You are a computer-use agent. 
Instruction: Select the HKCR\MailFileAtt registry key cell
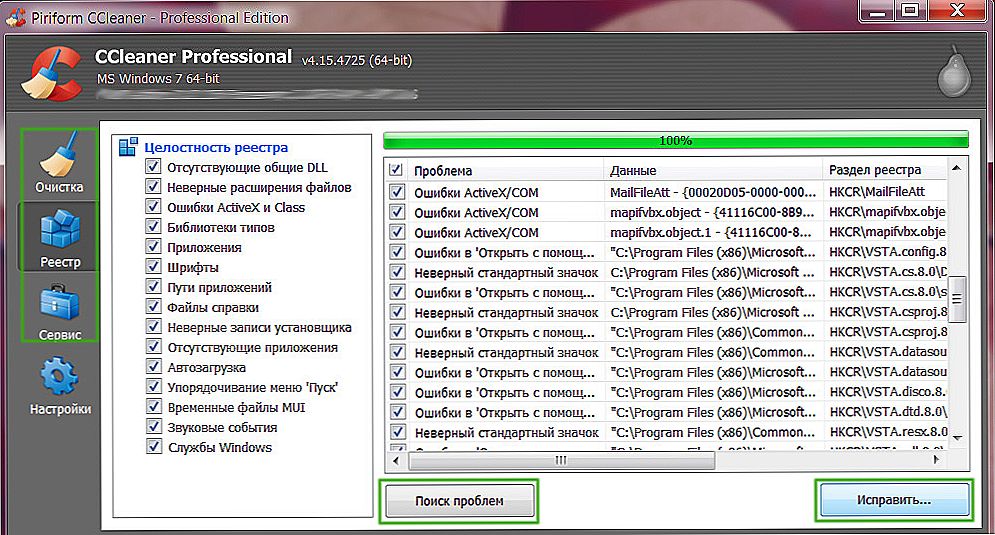pos(877,192)
